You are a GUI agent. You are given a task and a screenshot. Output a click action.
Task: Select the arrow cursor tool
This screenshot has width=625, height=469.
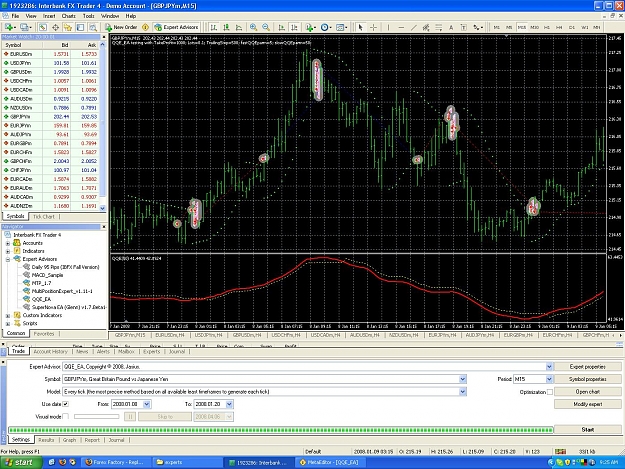coord(361,27)
